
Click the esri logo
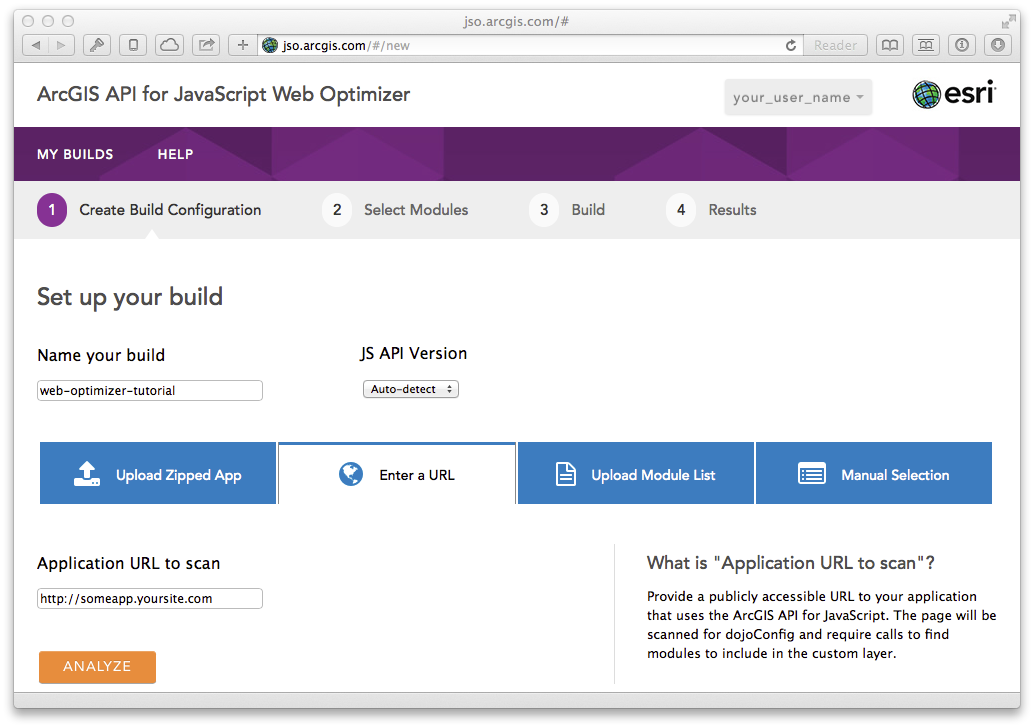[x=954, y=94]
